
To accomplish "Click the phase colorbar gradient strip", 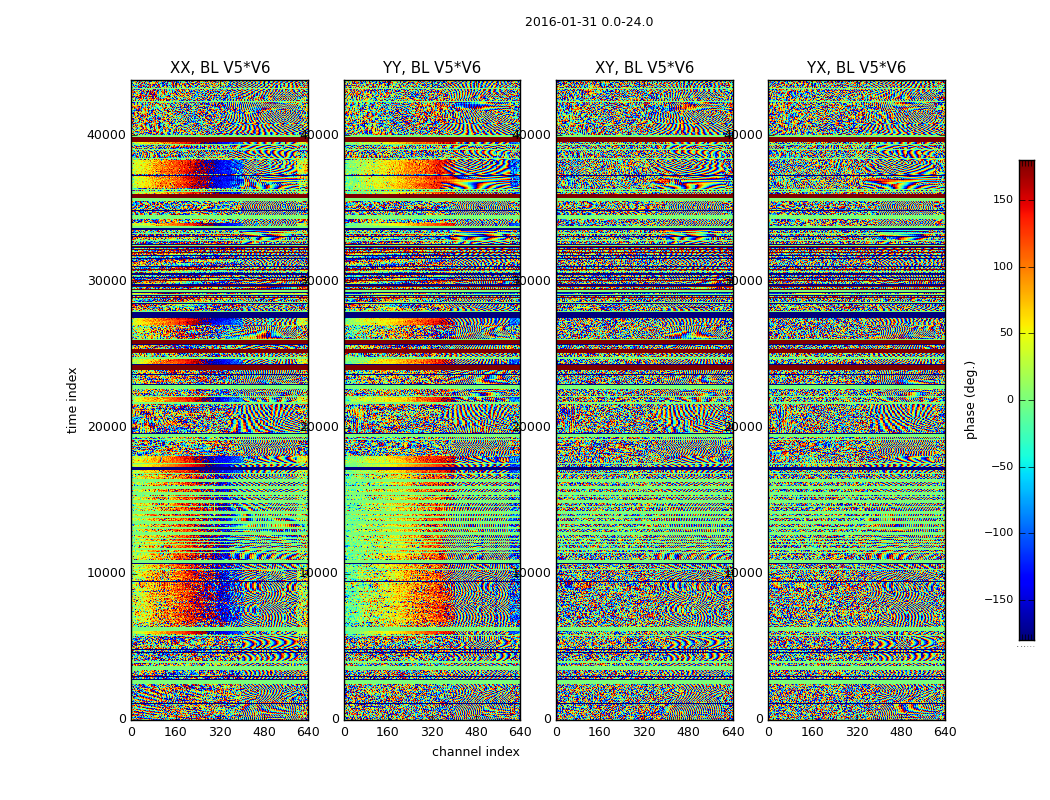I will click(x=1027, y=400).
